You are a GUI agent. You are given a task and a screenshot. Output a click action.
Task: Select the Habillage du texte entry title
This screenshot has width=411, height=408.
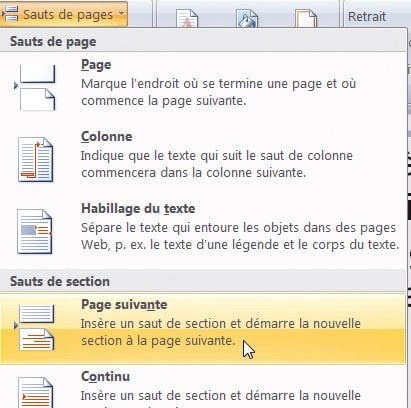138,208
